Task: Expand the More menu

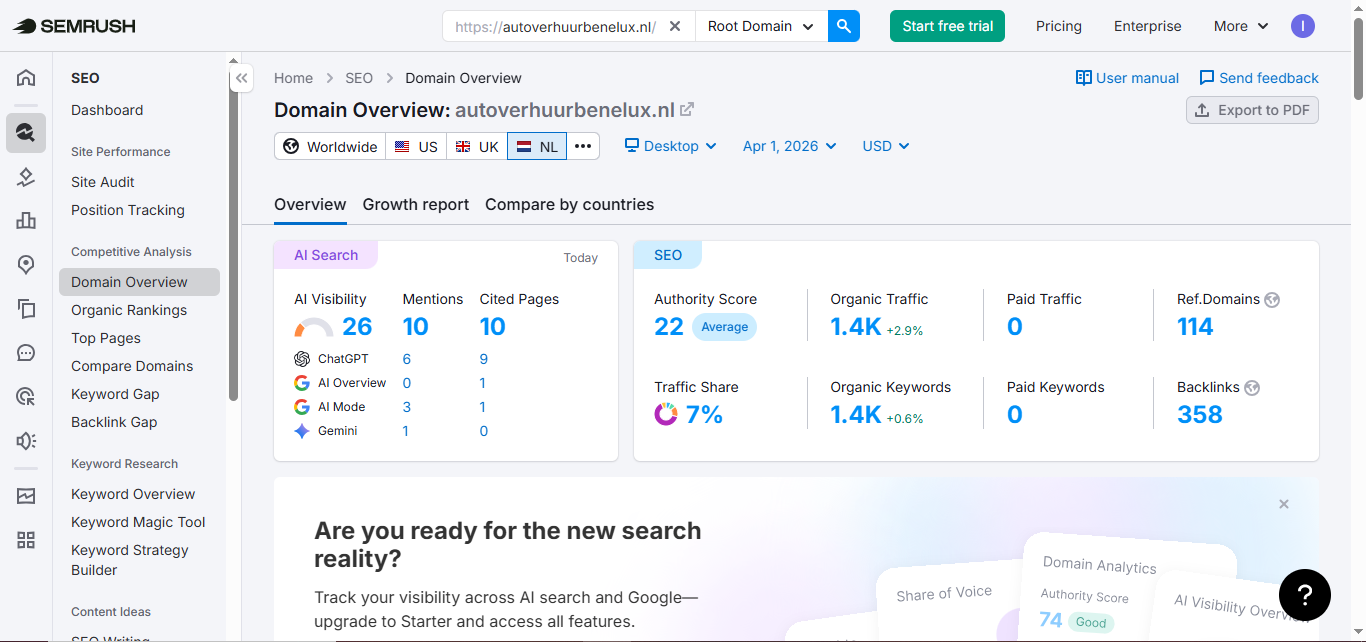Action: click(x=1241, y=26)
